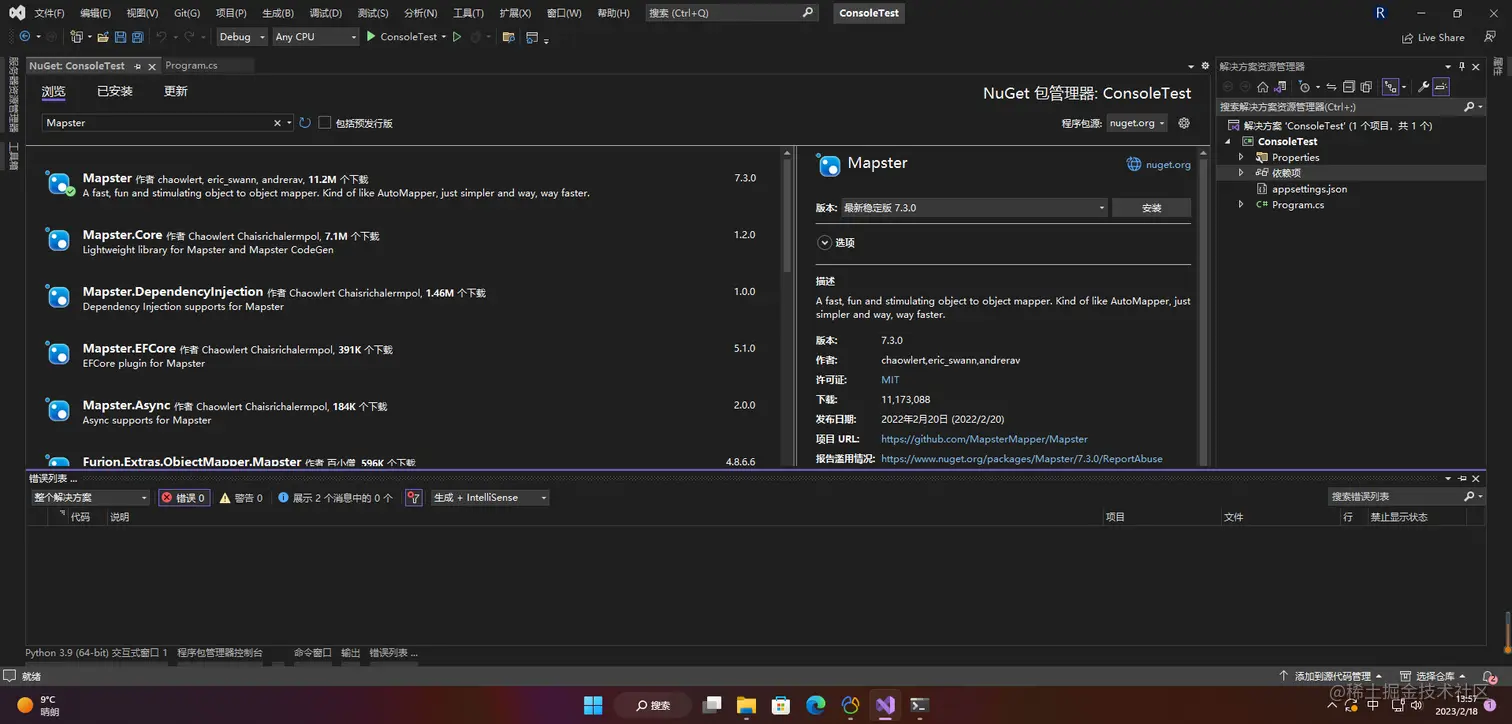Switch views icon in Solution Explorer toolbar
The image size is (1512, 724).
pos(1281,87)
